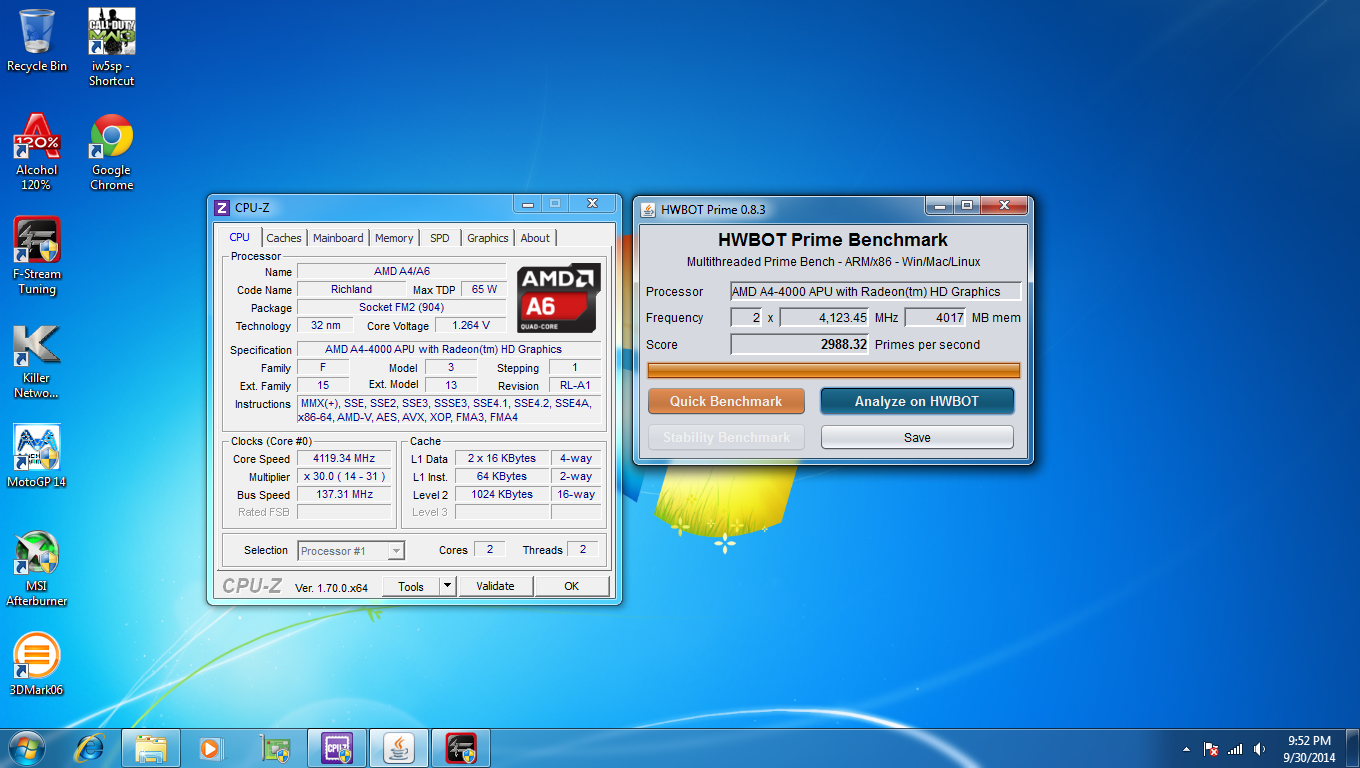Launch the 3DMark06 desktop shortcut
The image size is (1360, 768).
pos(36,664)
